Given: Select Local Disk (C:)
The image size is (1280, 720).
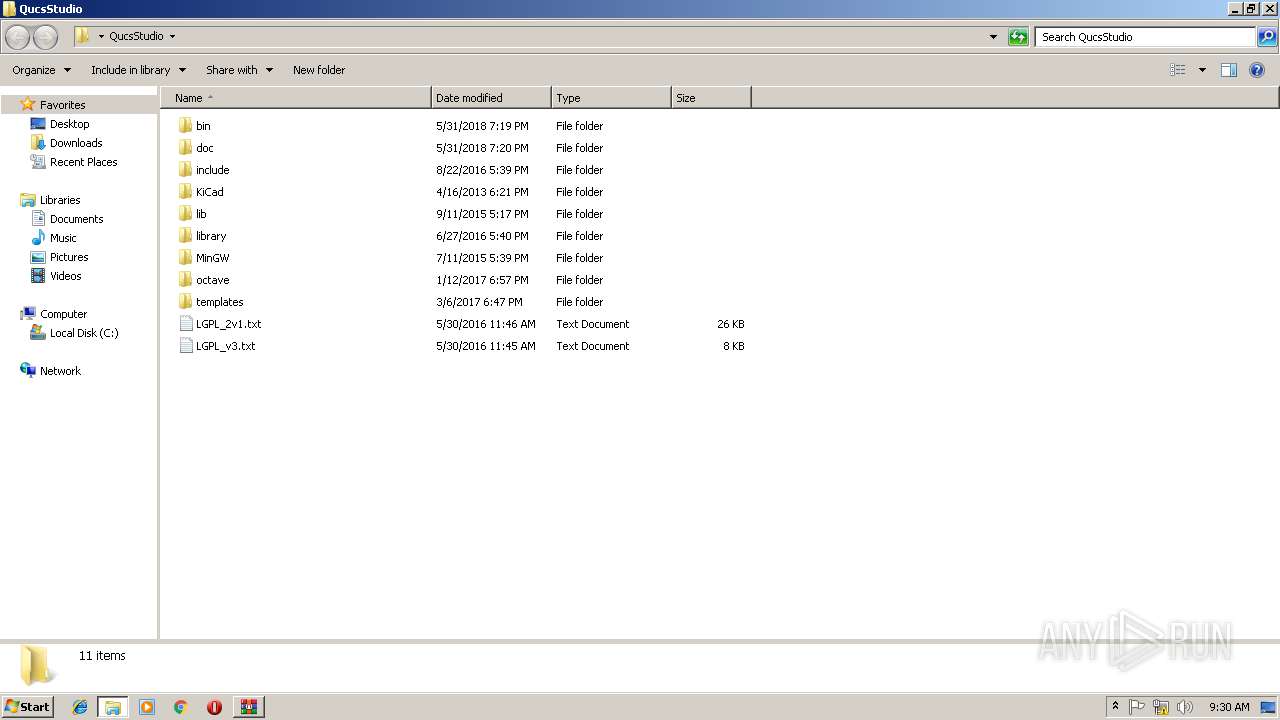Looking at the screenshot, I should pyautogui.click(x=84, y=333).
